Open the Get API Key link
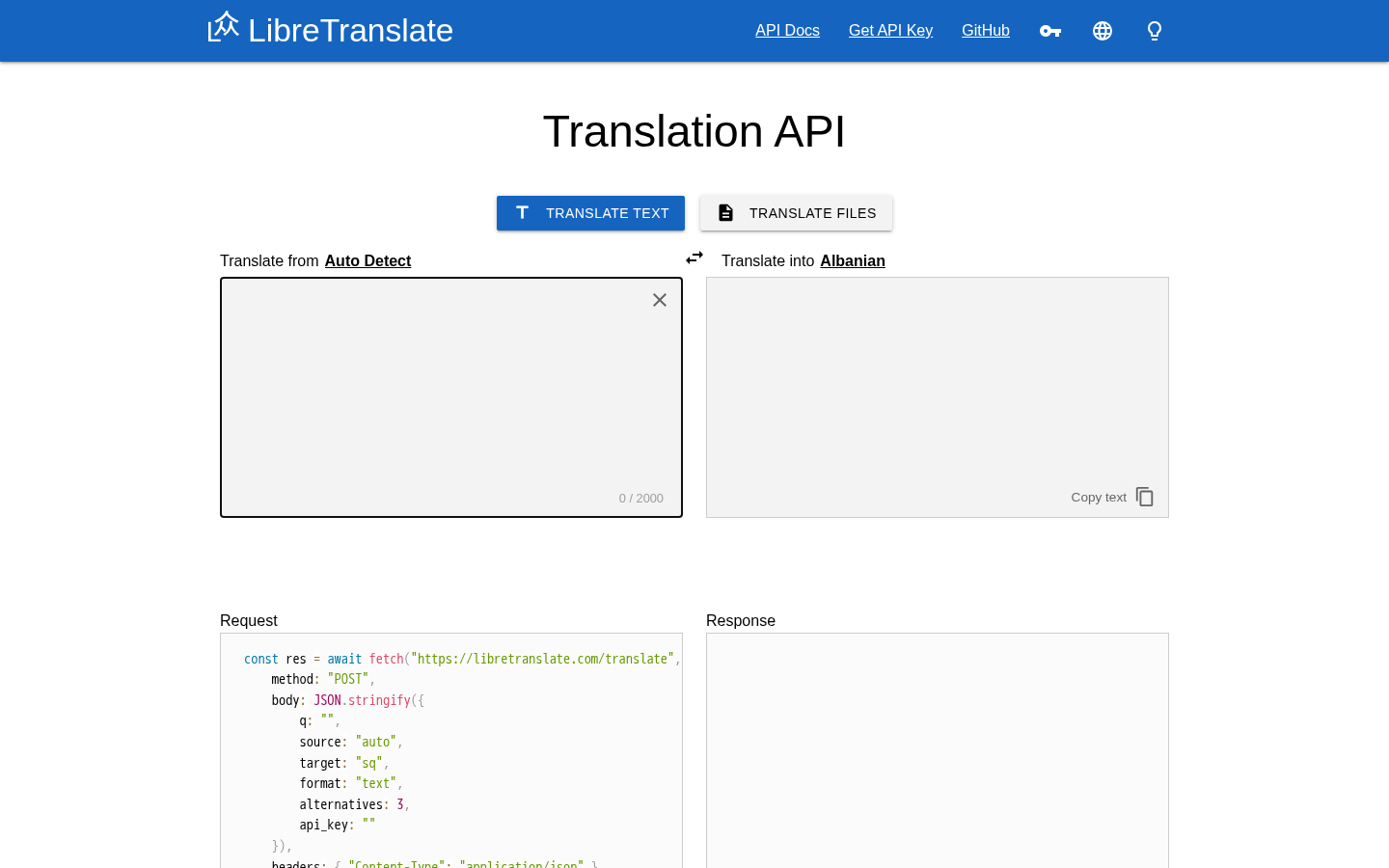This screenshot has width=1389, height=868. [890, 31]
